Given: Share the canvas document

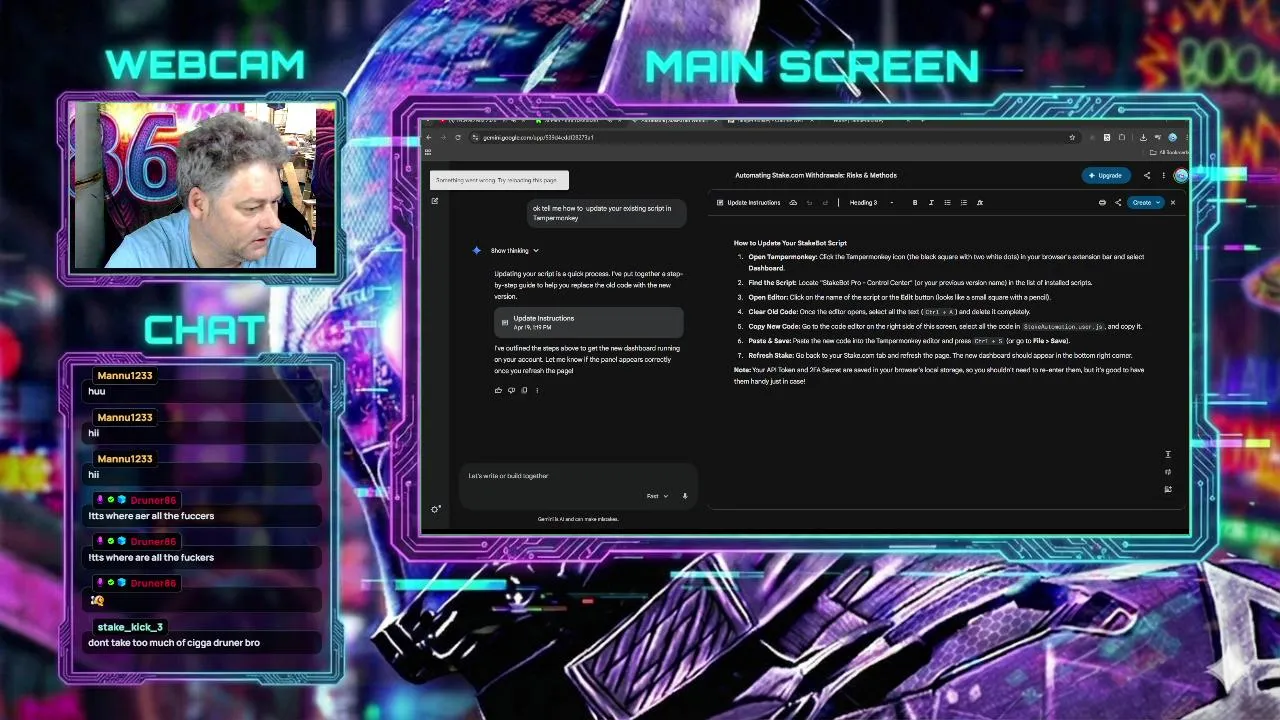Looking at the screenshot, I should click(1118, 203).
